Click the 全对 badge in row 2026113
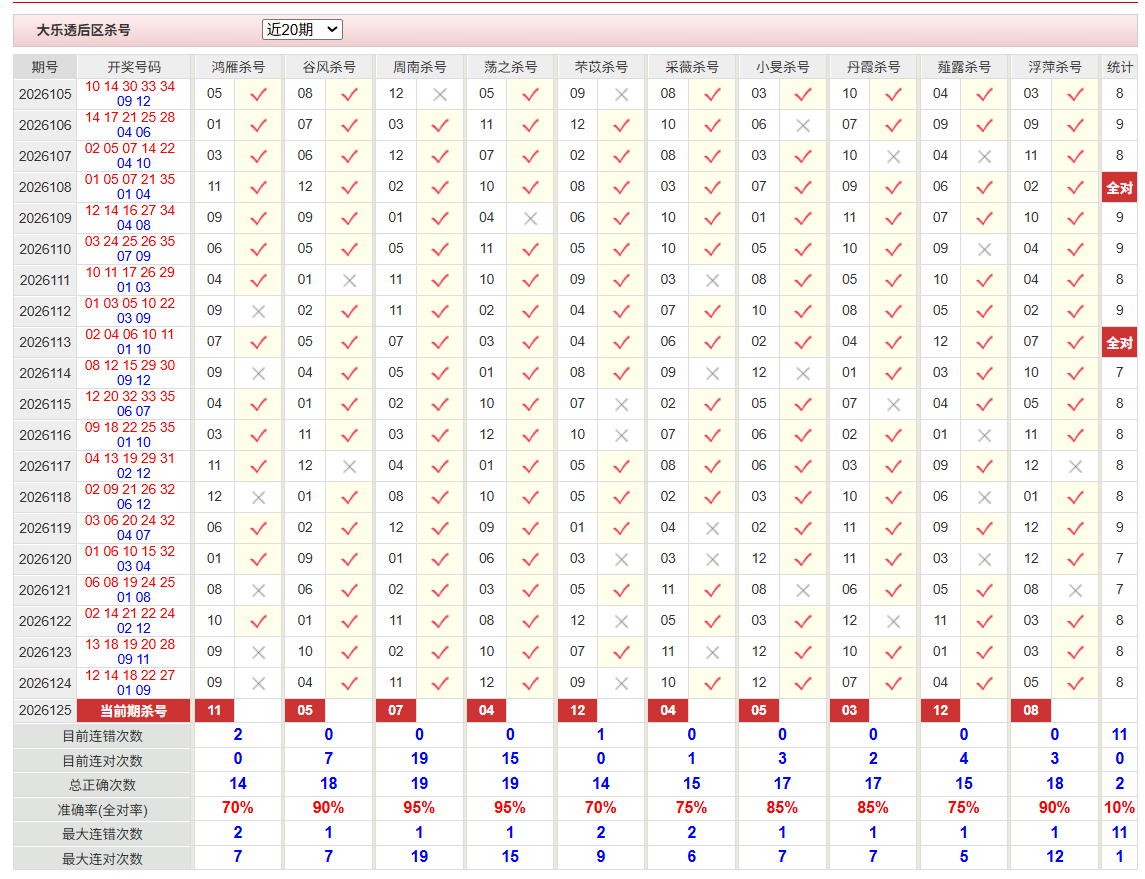This screenshot has height=879, width=1145. 1119,342
